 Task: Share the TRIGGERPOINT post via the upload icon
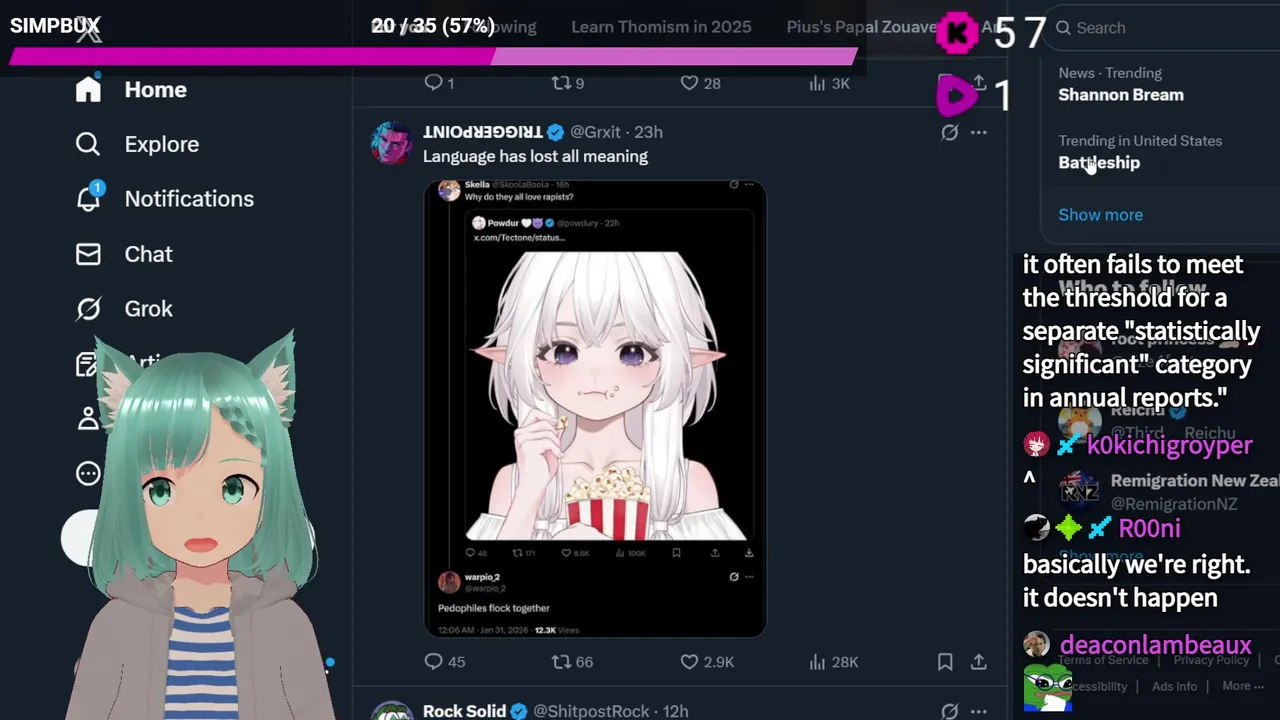[979, 662]
